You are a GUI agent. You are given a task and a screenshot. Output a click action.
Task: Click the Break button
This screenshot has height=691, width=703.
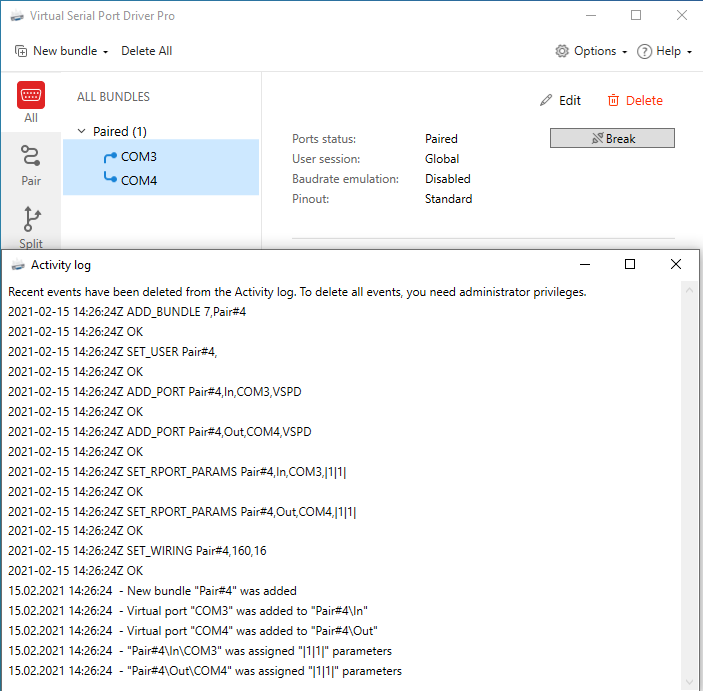(x=612, y=138)
